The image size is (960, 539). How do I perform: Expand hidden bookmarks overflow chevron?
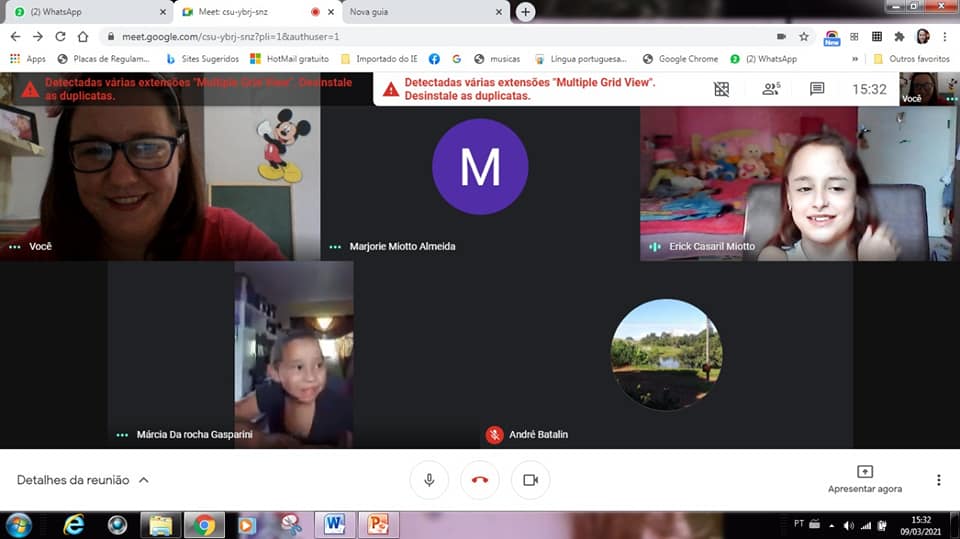(x=855, y=59)
